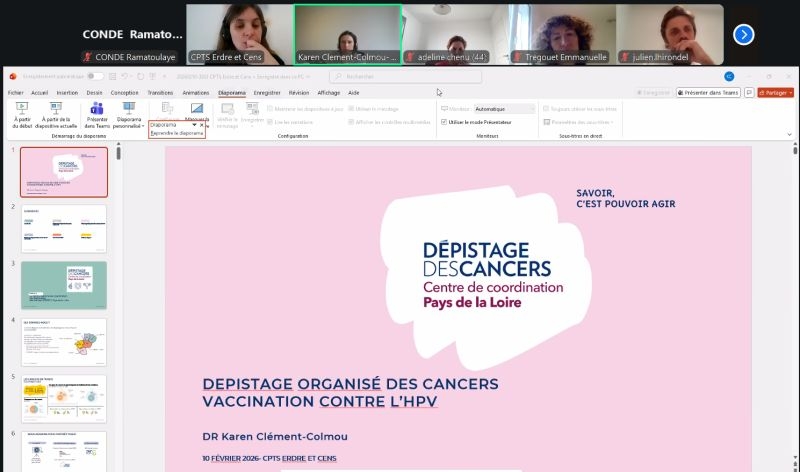800x472 pixels.
Task: Click Paramètres des sous-titres icon
Action: pos(546,122)
